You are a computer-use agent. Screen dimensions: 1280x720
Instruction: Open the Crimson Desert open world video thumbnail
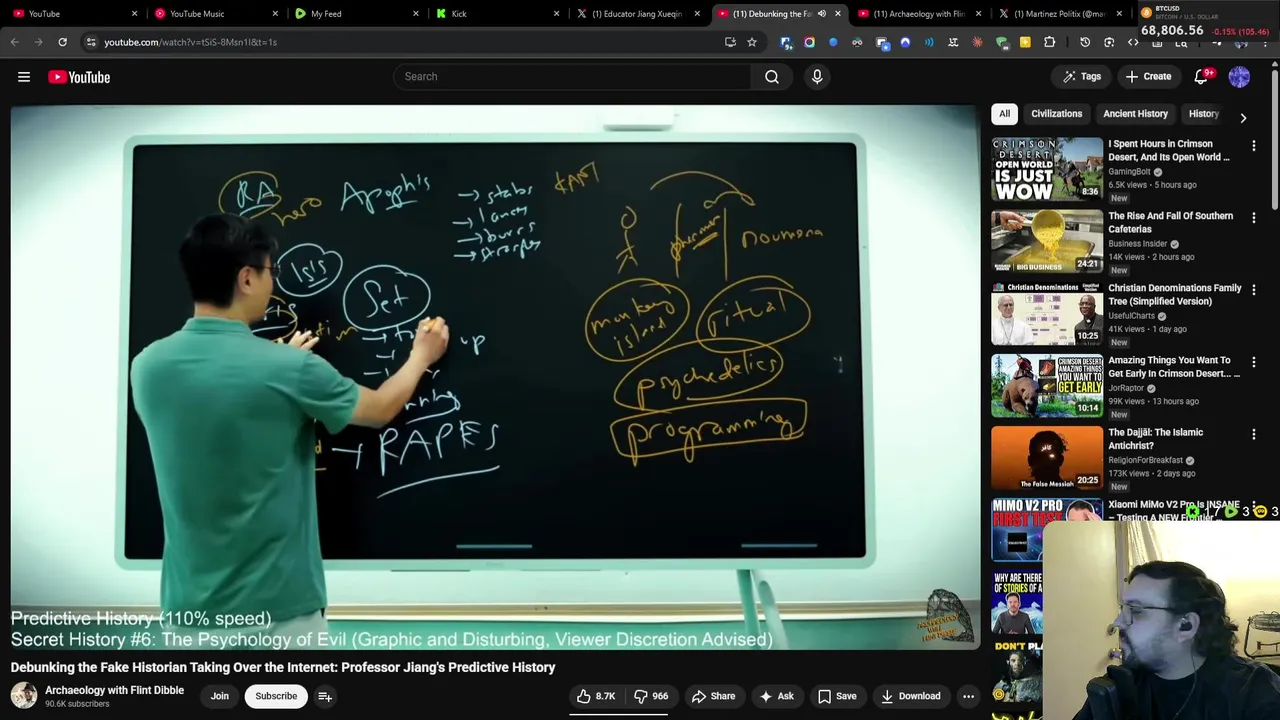(1047, 169)
